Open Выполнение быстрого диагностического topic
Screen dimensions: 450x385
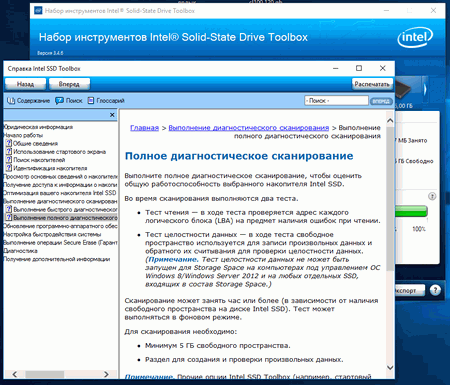65,210
